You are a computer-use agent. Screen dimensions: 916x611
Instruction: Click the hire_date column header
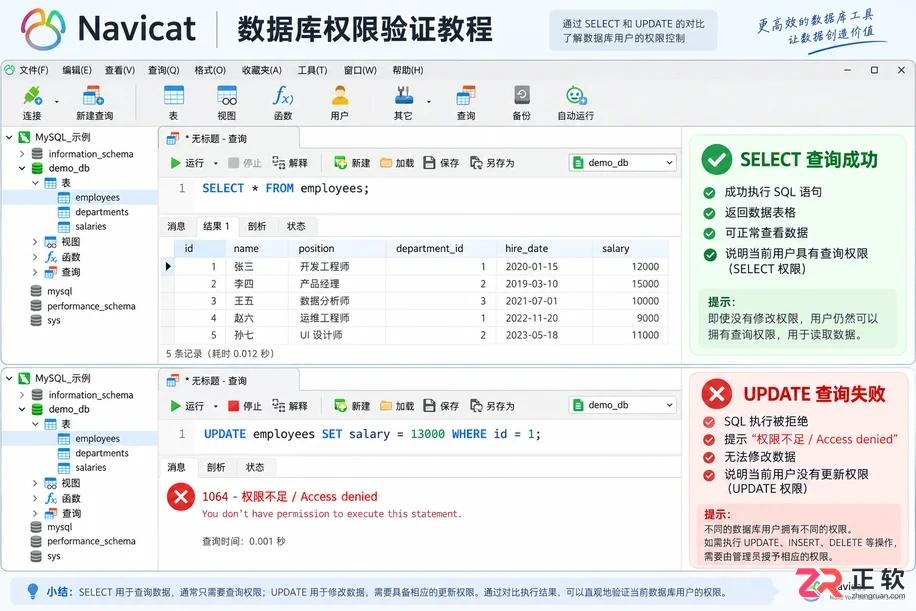pyautogui.click(x=544, y=249)
